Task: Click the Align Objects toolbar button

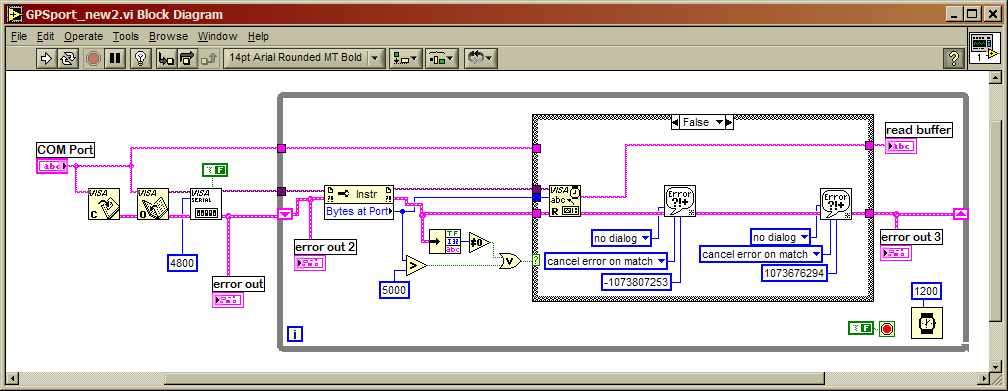Action: click(x=406, y=59)
